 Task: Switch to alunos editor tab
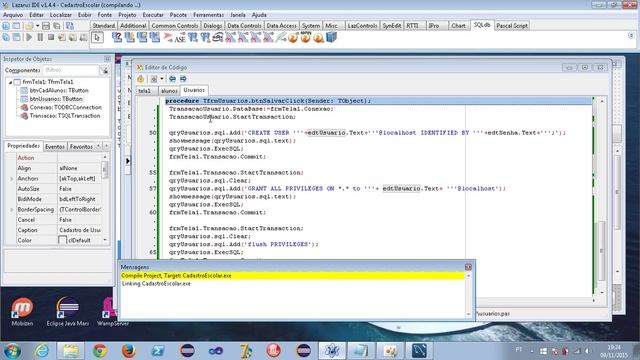point(169,91)
